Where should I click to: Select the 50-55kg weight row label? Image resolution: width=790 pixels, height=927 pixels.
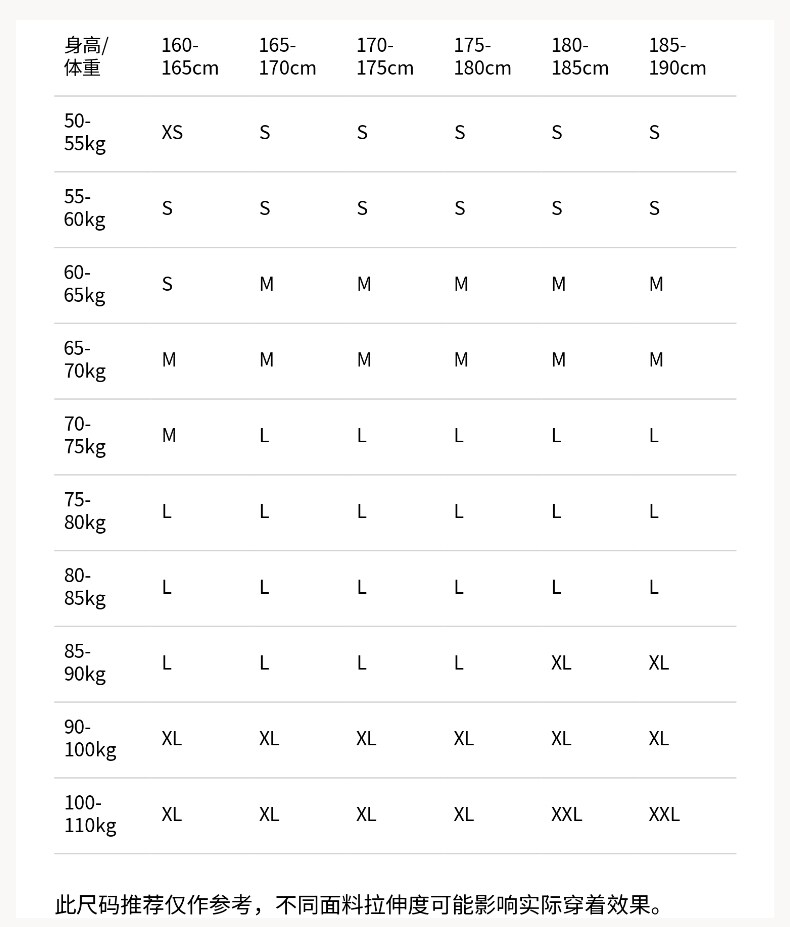point(85,132)
